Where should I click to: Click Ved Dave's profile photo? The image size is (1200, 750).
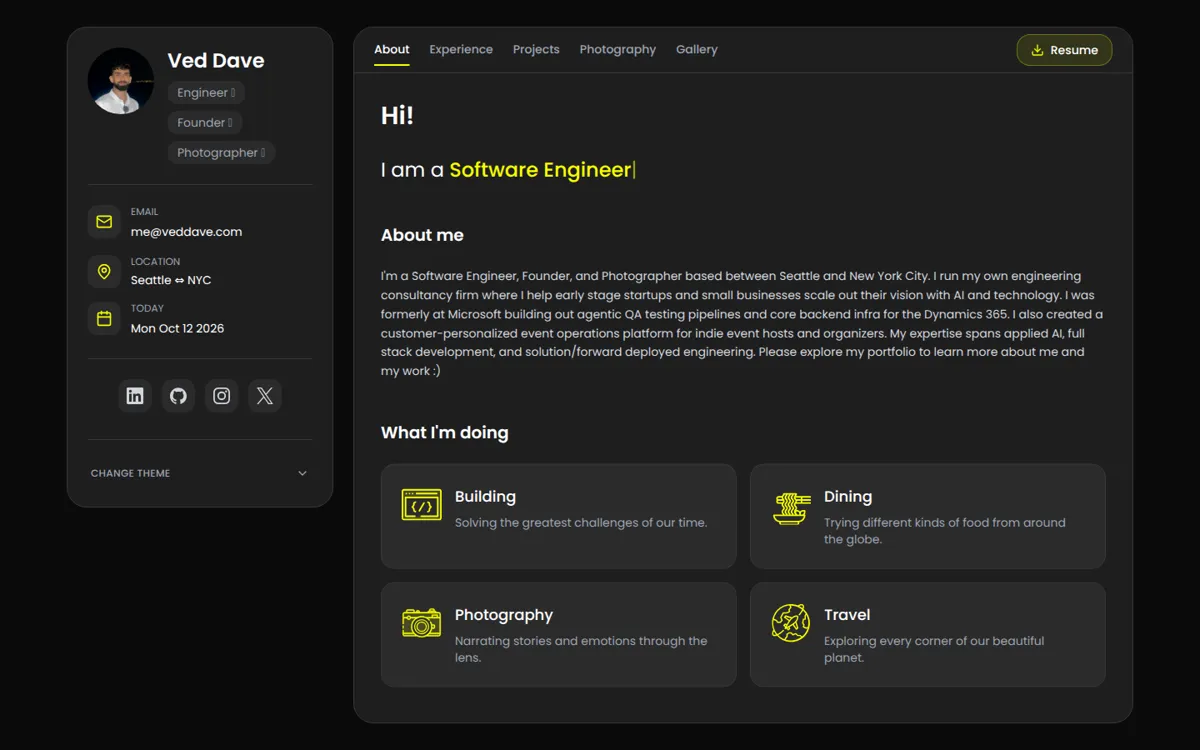[x=121, y=81]
